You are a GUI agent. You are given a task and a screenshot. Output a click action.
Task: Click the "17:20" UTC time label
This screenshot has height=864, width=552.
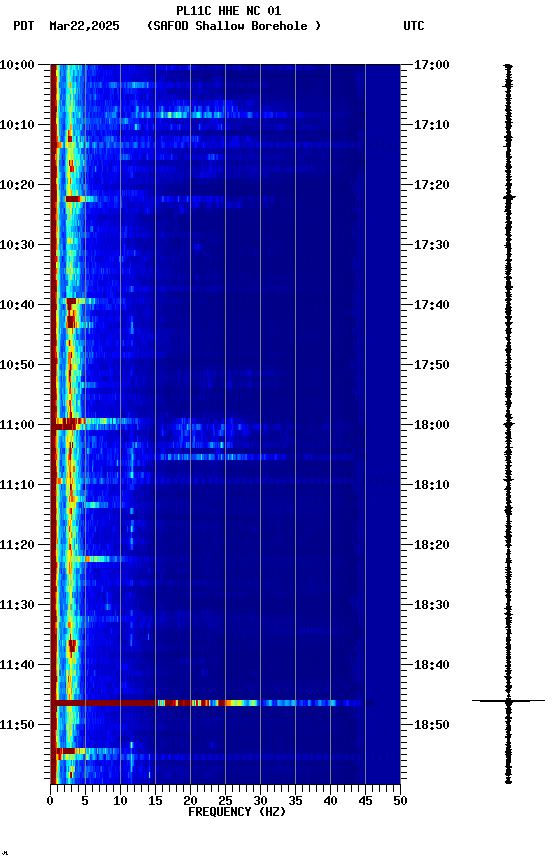(x=432, y=185)
